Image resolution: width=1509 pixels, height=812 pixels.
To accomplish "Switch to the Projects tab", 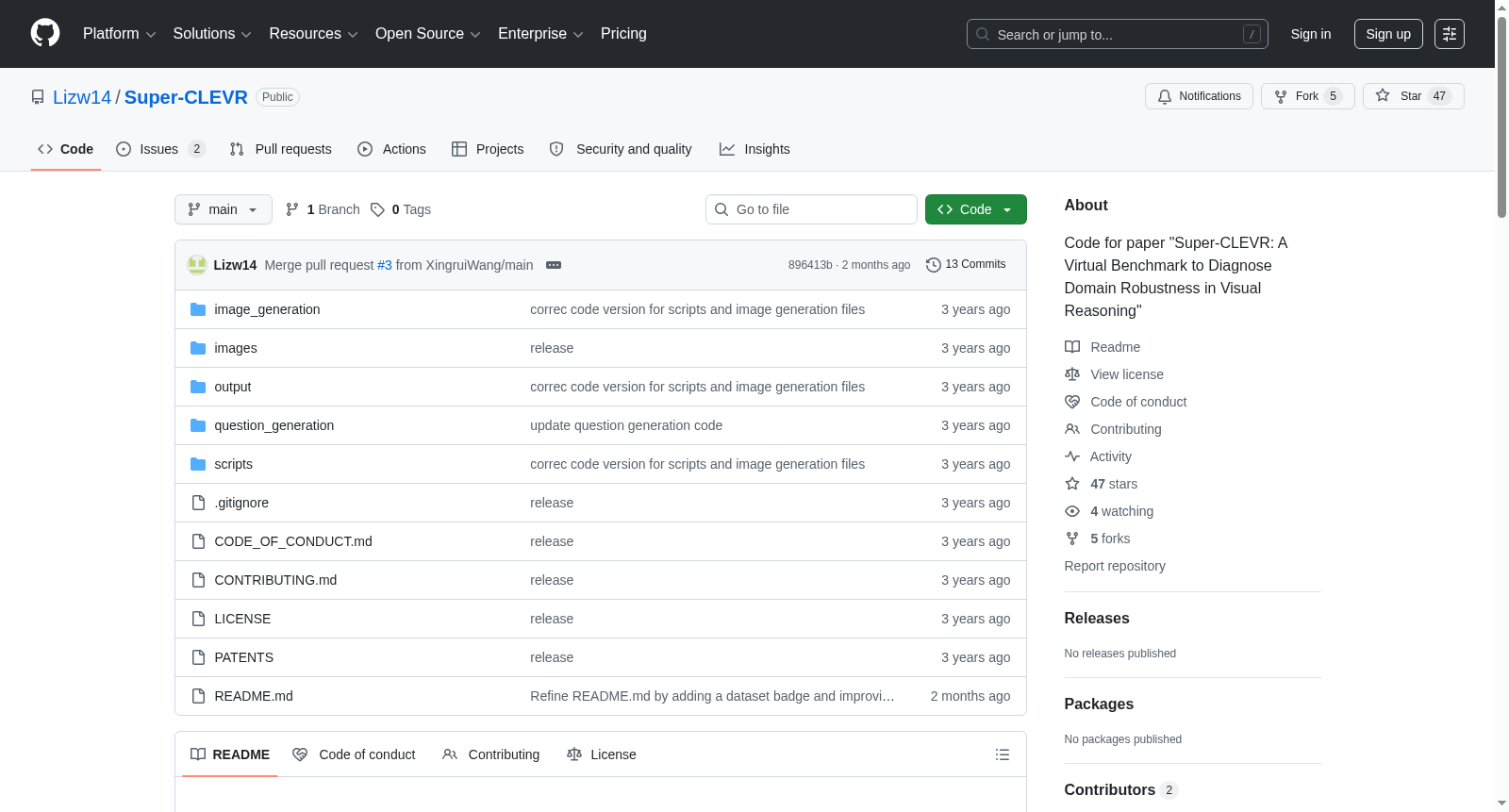I will [x=488, y=149].
